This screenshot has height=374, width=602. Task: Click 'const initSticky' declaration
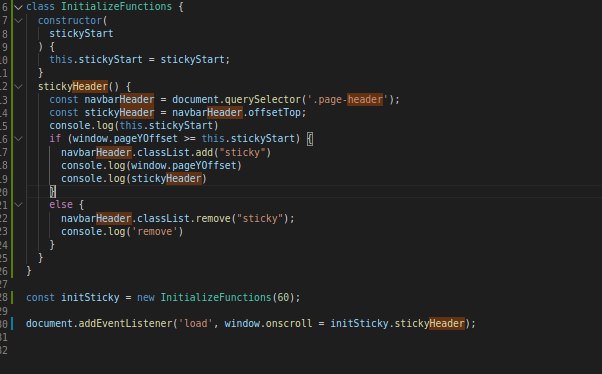click(x=73, y=298)
